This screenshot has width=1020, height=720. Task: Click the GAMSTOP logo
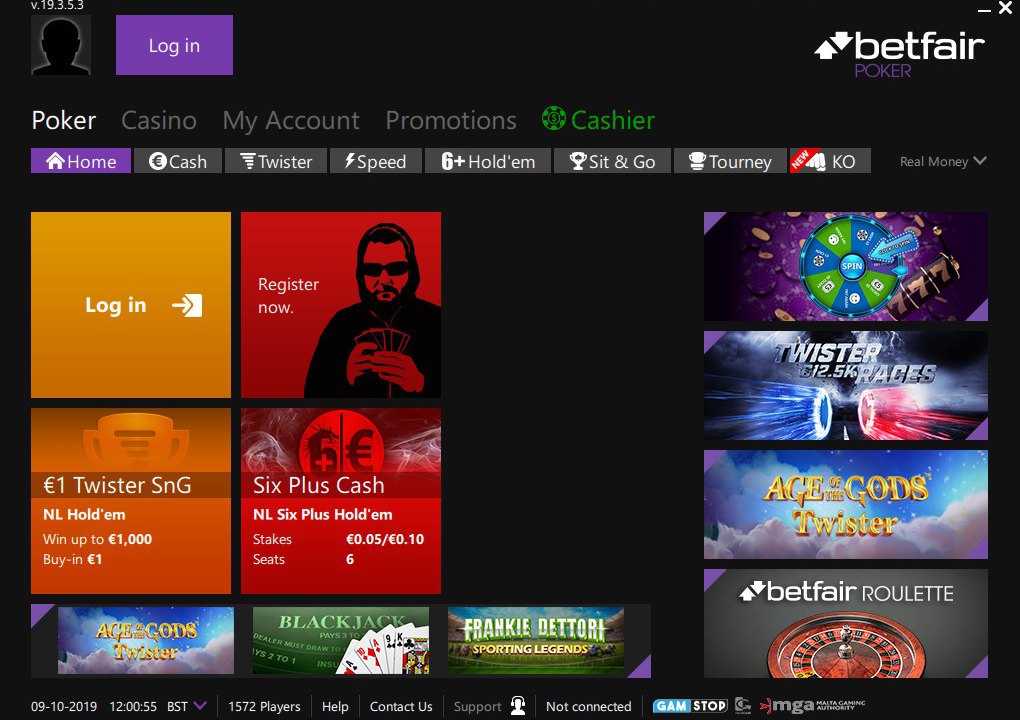point(690,706)
